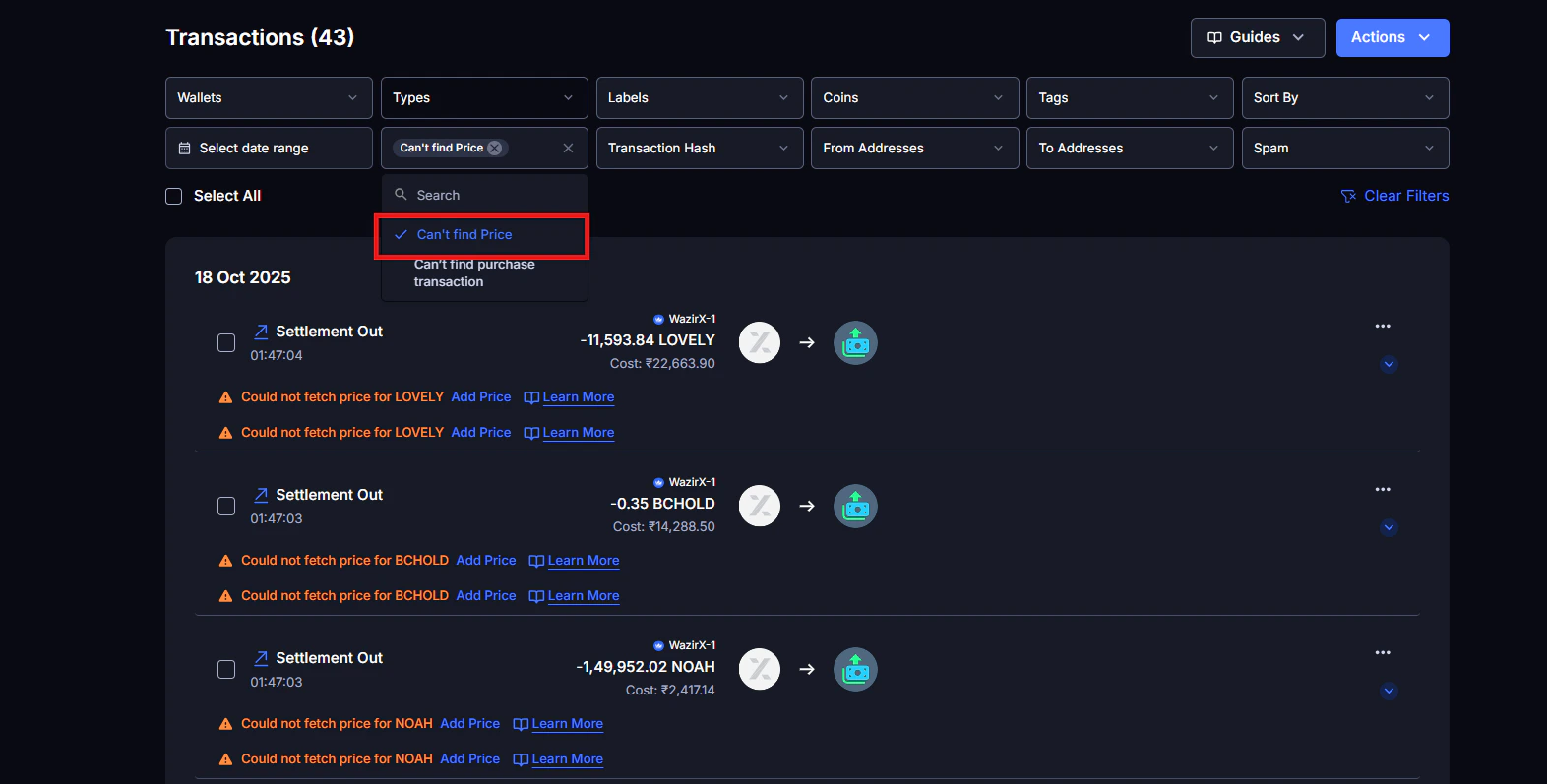1547x784 pixels.
Task: Open the Select date range picker
Action: pyautogui.click(x=269, y=149)
